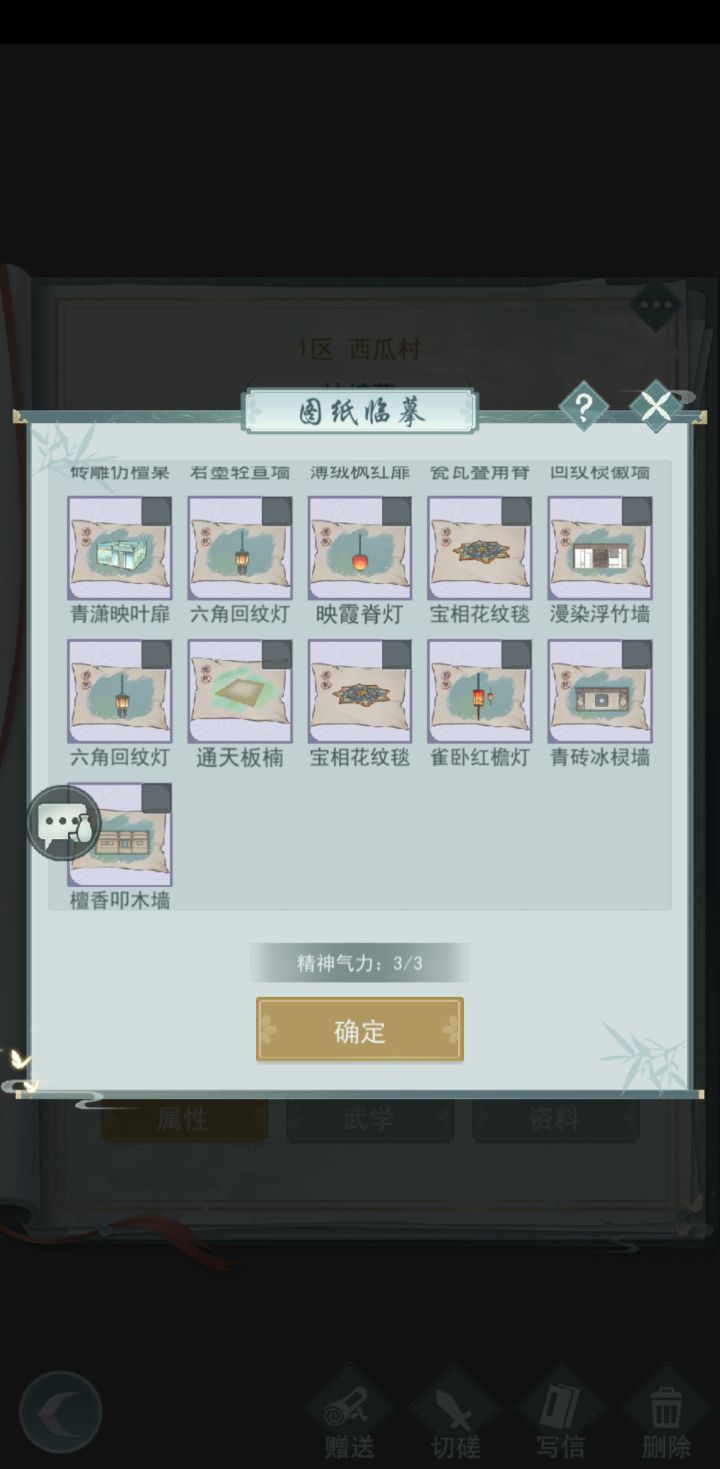
Task: Tap the 赠送 gift icon
Action: (350, 1414)
